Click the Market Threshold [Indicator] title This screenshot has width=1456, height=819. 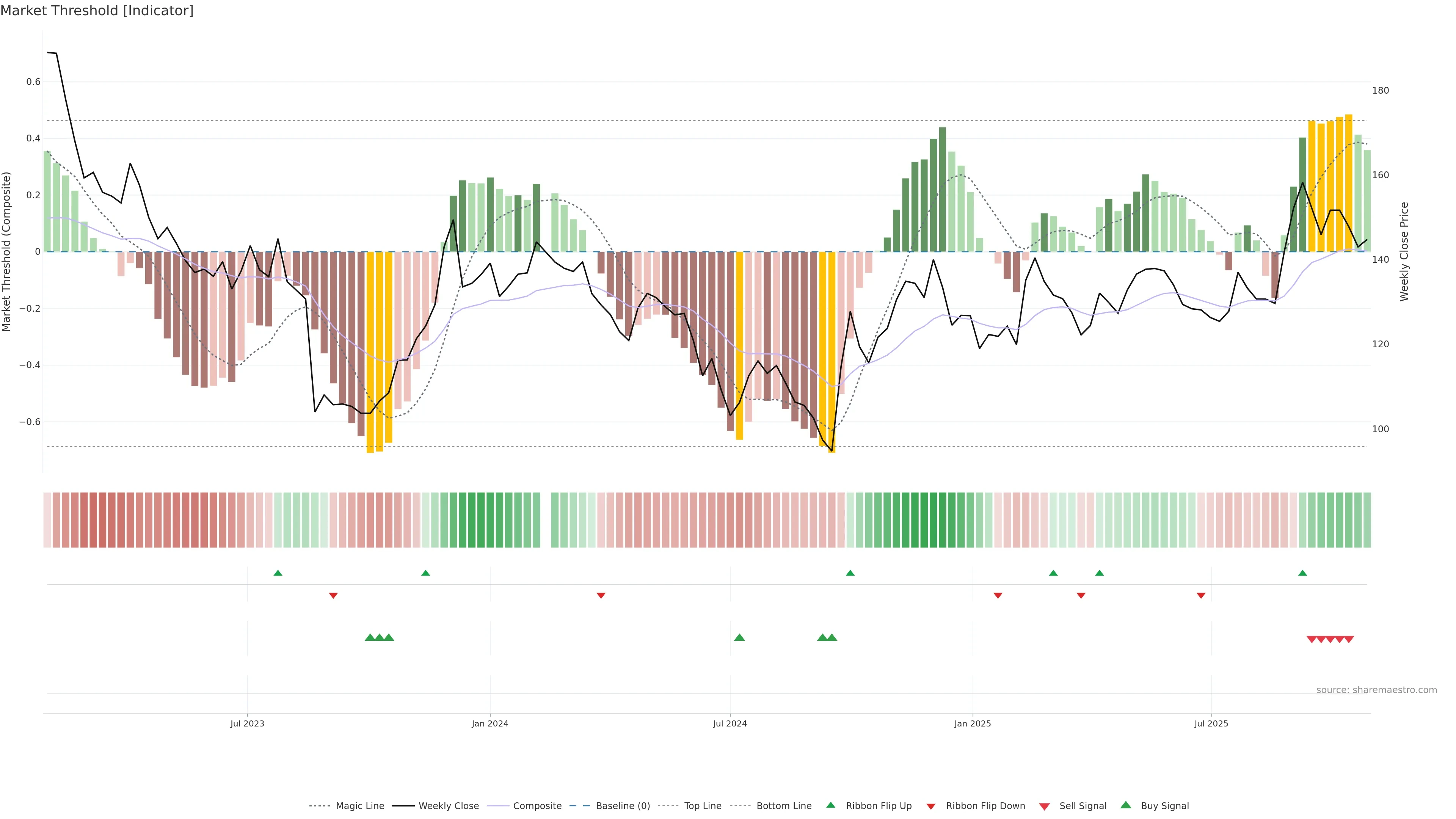coord(97,11)
